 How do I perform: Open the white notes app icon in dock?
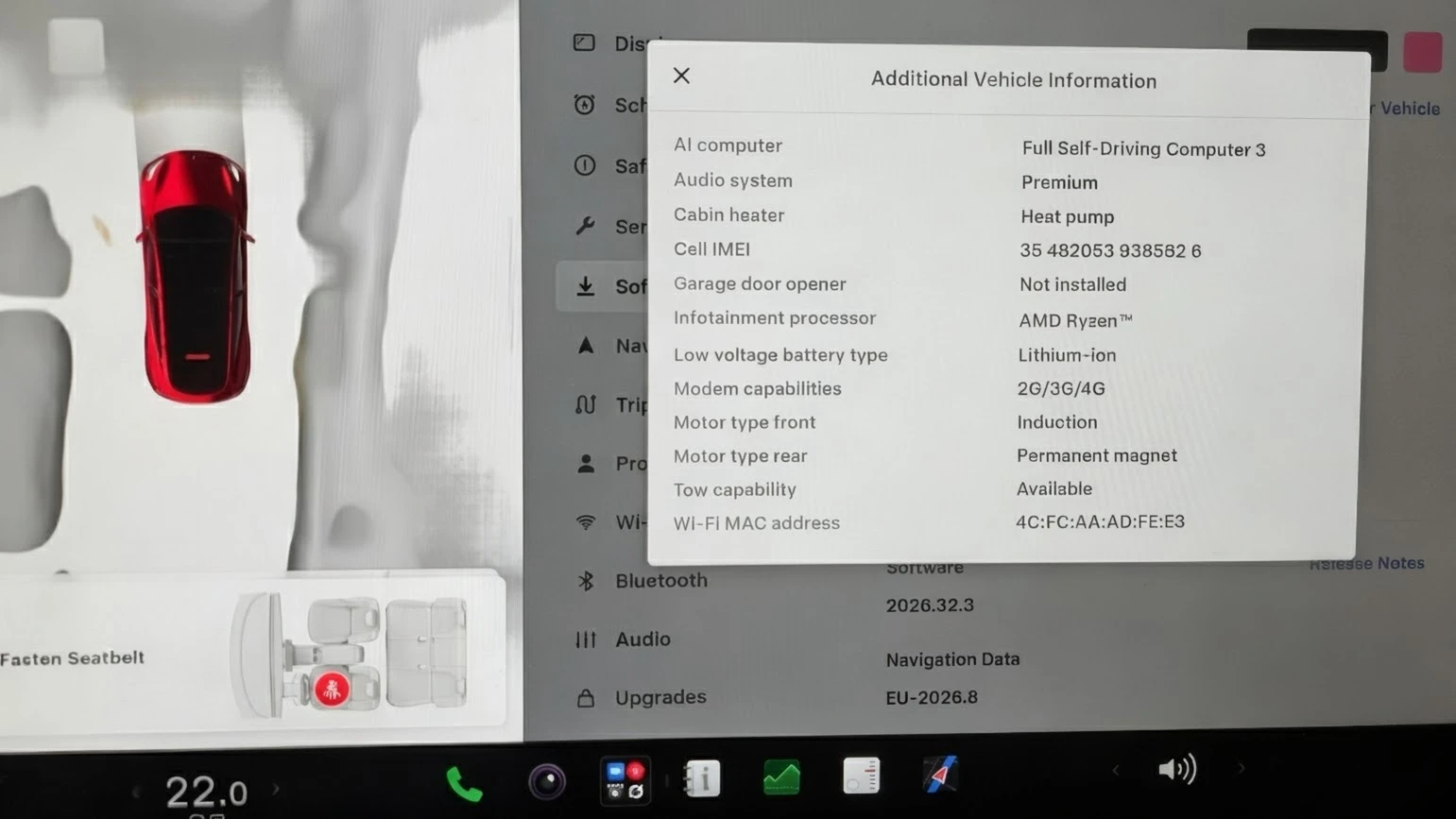pos(861,776)
